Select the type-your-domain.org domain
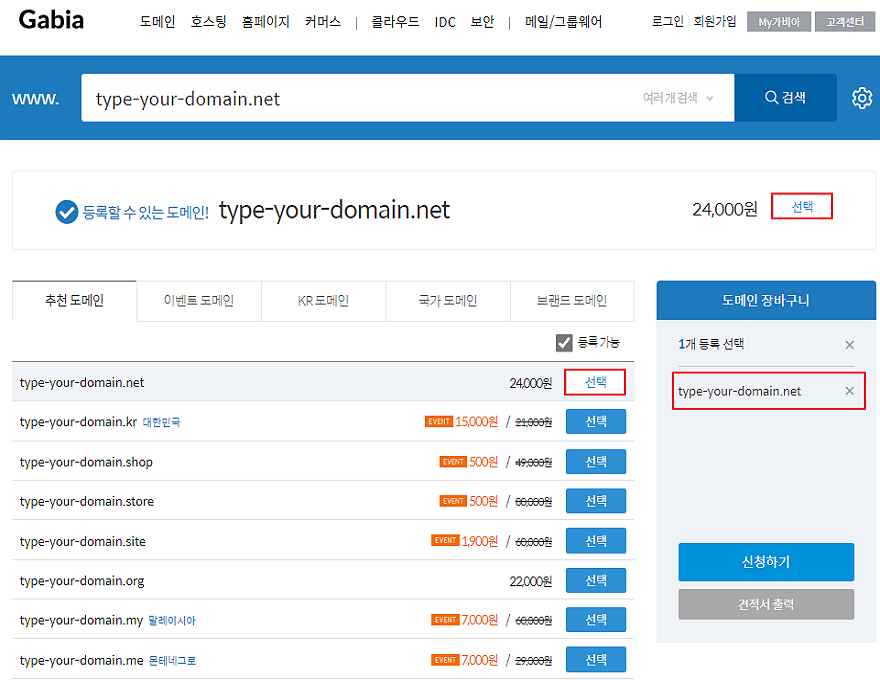The width and height of the screenshot is (880, 680). [595, 580]
